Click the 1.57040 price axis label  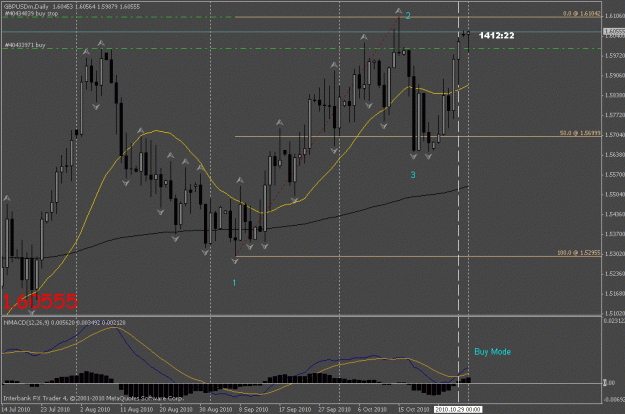pos(615,135)
